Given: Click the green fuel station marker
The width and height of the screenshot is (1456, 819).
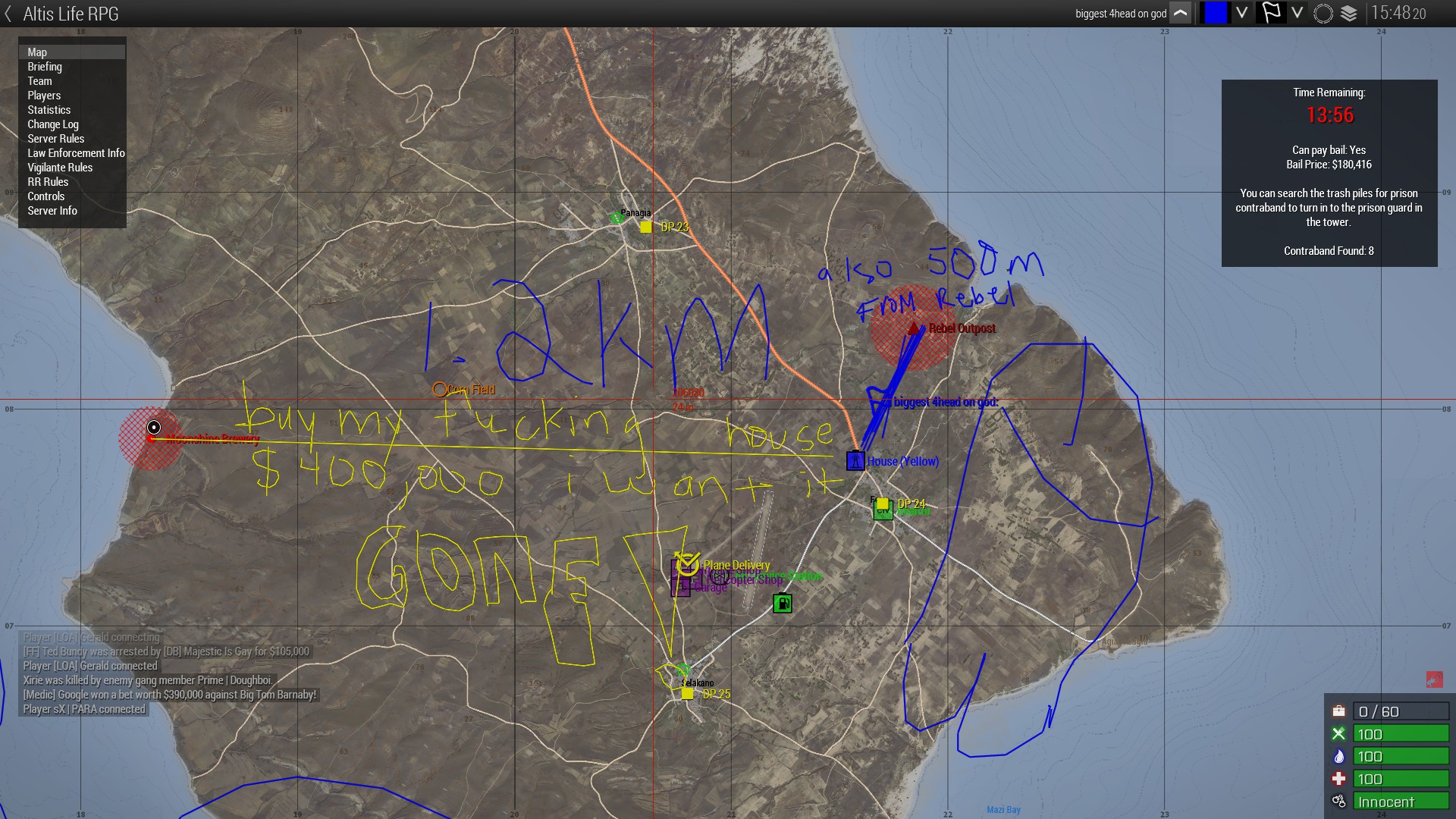Looking at the screenshot, I should (x=783, y=604).
